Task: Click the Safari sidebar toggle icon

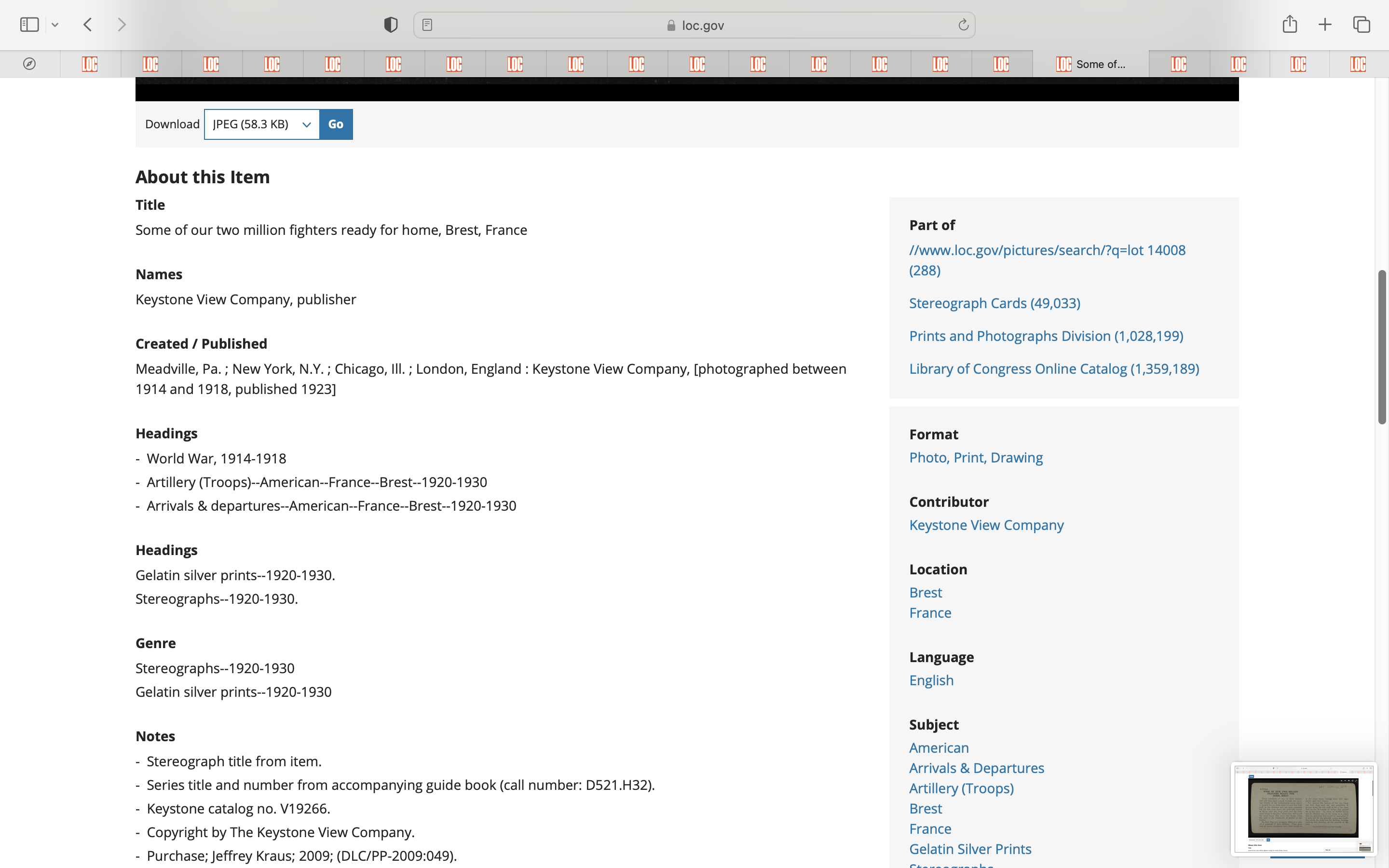Action: [x=29, y=25]
